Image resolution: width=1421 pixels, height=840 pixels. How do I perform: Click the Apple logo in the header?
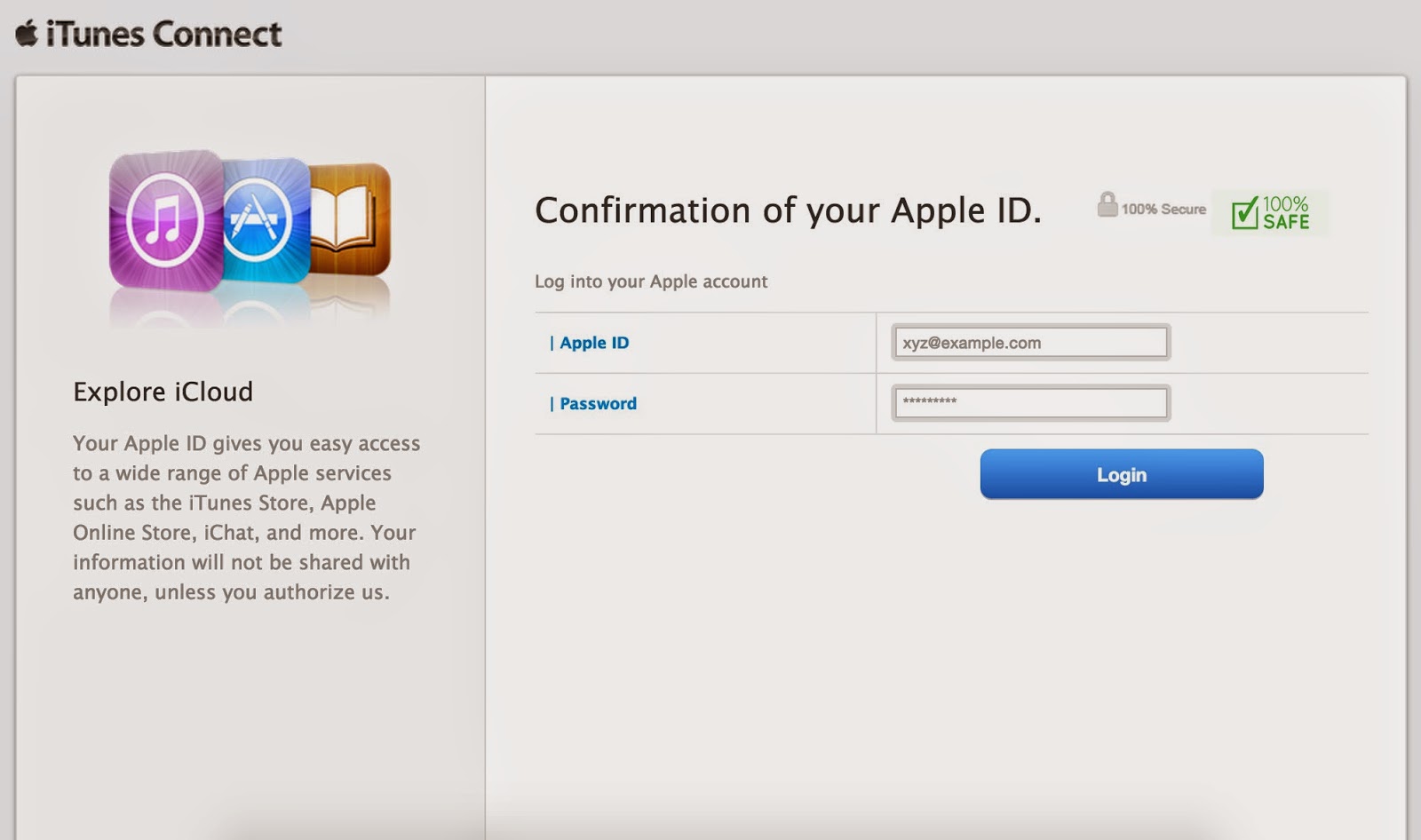[x=27, y=34]
